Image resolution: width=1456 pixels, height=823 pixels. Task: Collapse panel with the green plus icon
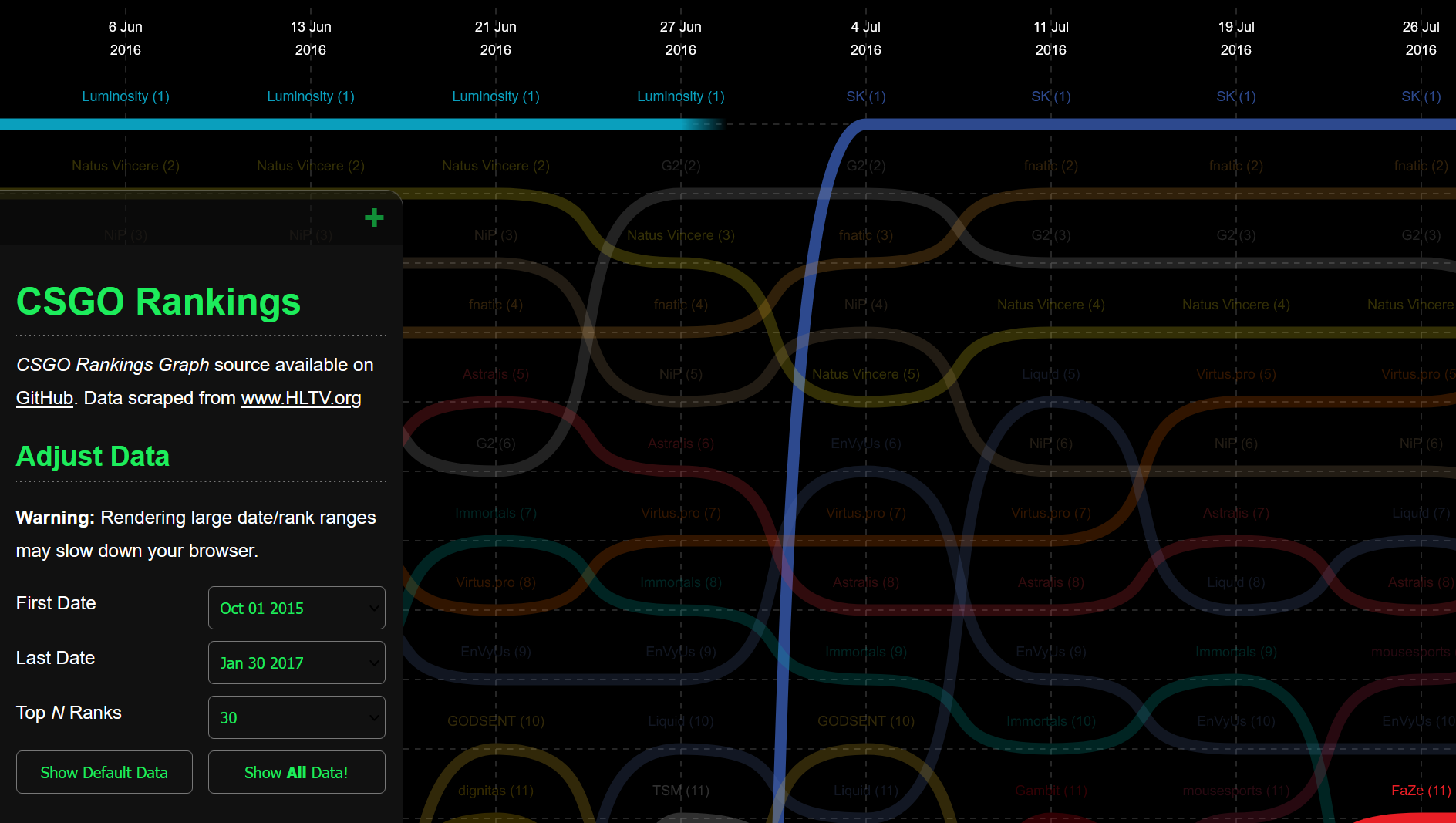(374, 218)
